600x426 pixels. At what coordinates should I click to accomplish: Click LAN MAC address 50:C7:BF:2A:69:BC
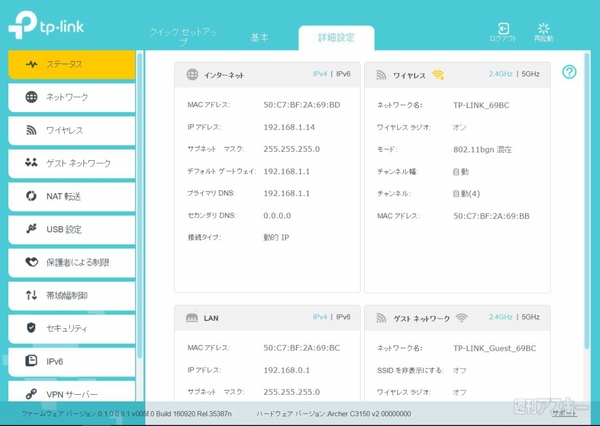click(x=302, y=348)
